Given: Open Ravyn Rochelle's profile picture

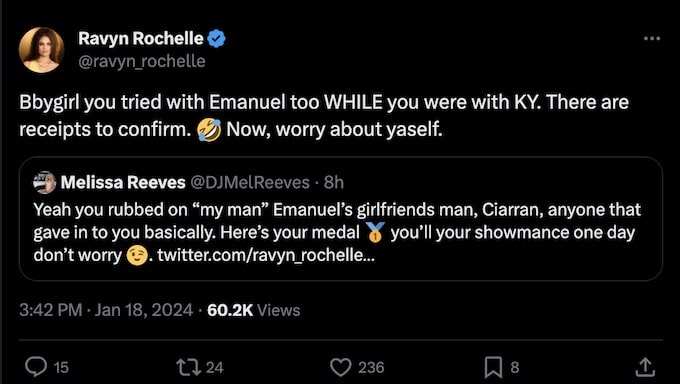Looking at the screenshot, I should tap(42, 50).
